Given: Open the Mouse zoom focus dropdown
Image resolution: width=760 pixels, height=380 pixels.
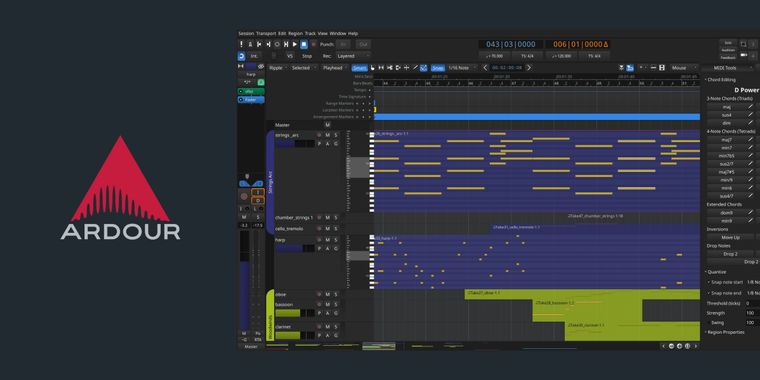Looking at the screenshot, I should click(x=684, y=68).
